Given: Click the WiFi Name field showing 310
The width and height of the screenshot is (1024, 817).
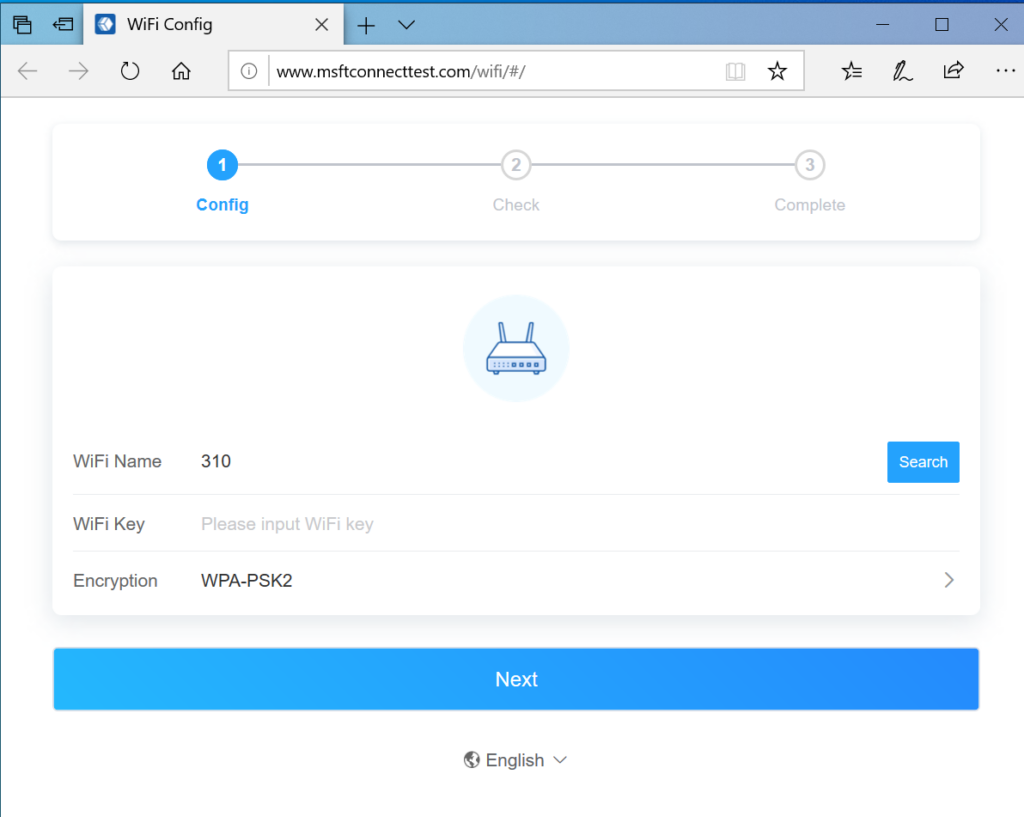Looking at the screenshot, I should 530,462.
